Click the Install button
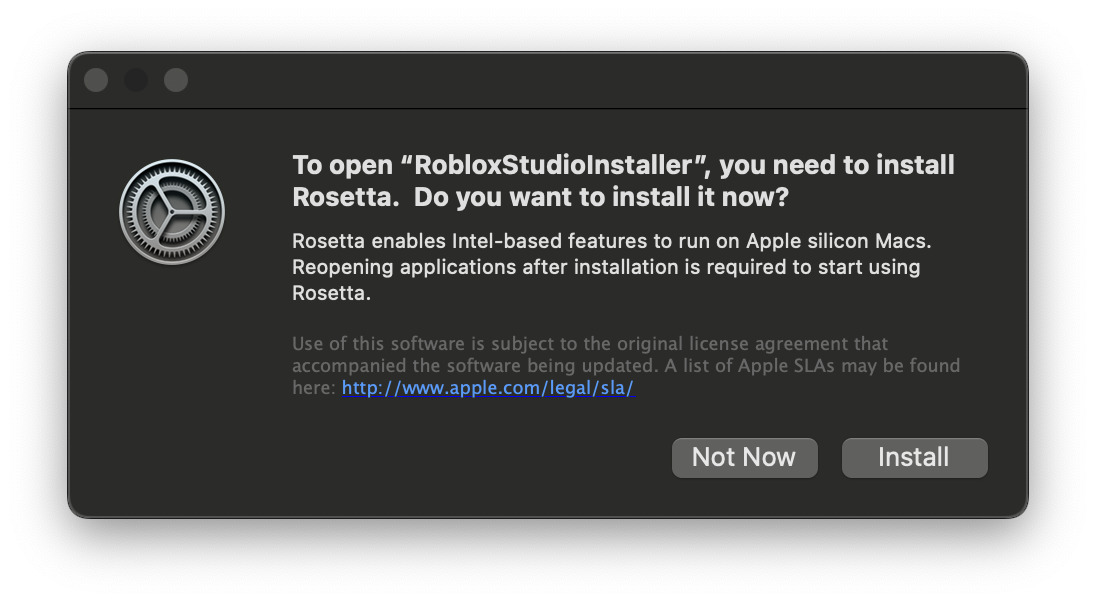Viewport: 1096px width, 602px height. [x=914, y=457]
